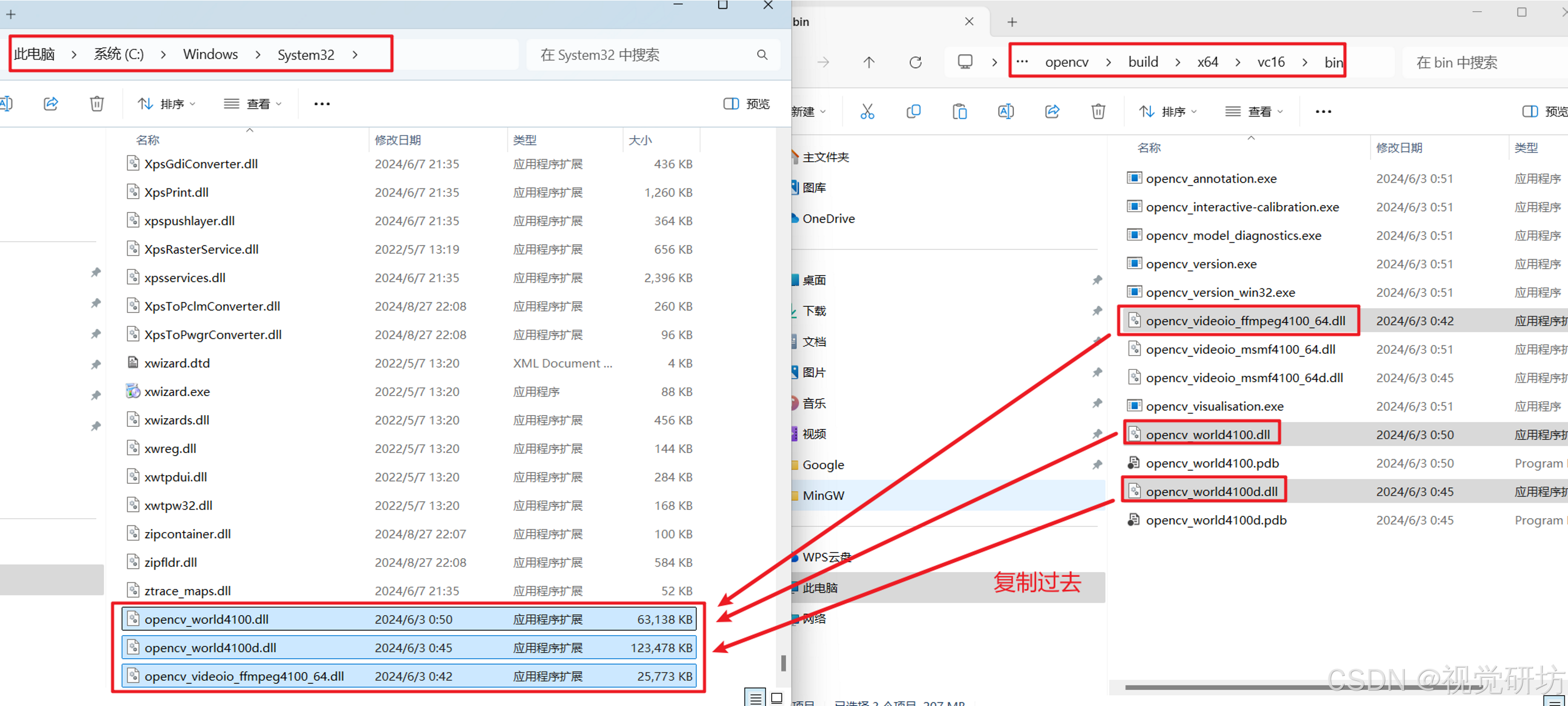The height and width of the screenshot is (706, 1568).
Task: Open 排序 sort dropdown in bin window
Action: point(1168,111)
